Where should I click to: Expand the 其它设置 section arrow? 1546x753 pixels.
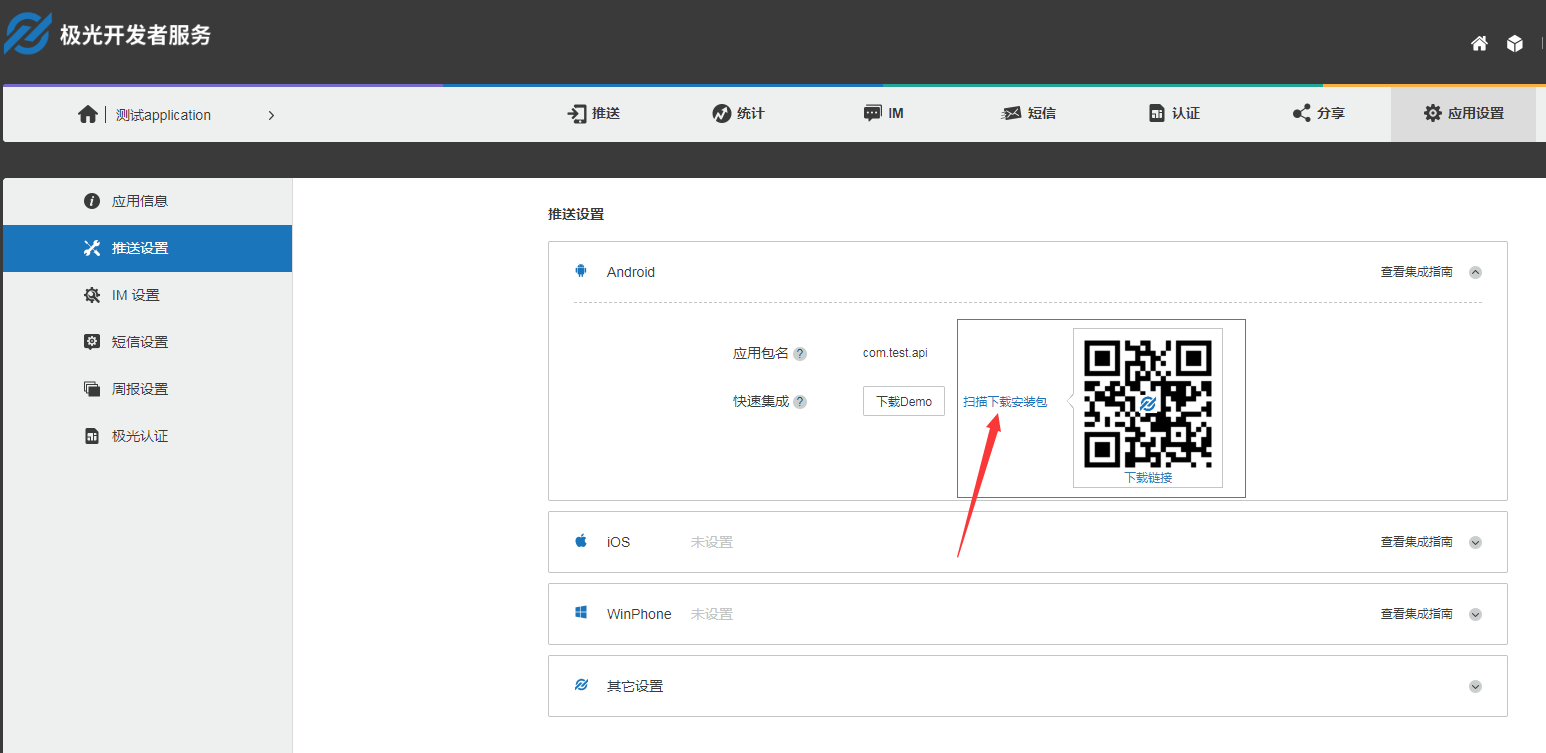1475,687
